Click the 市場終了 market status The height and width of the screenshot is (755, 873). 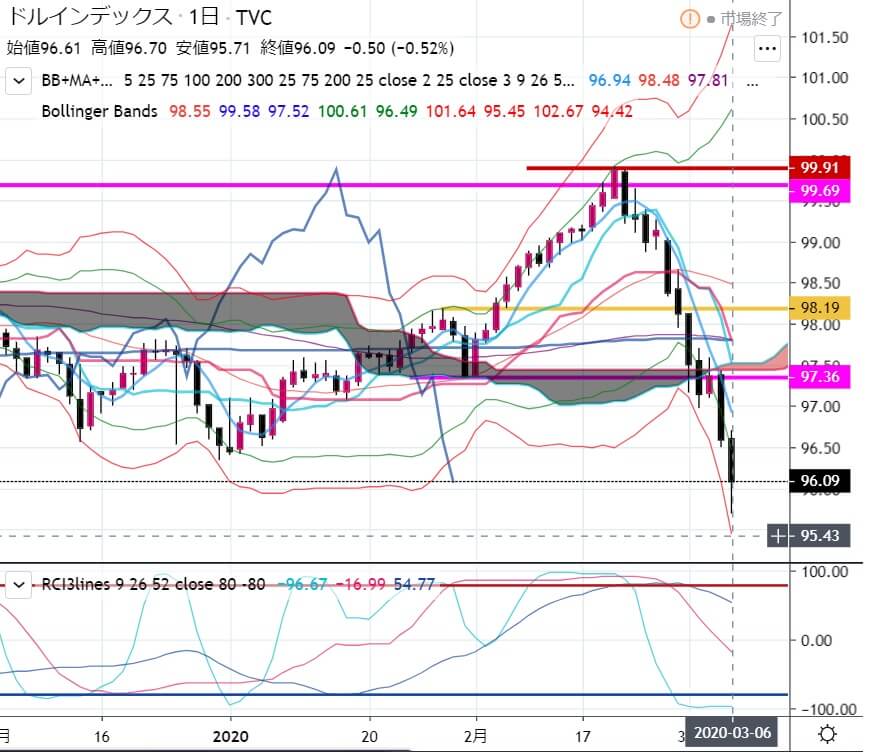coord(752,19)
